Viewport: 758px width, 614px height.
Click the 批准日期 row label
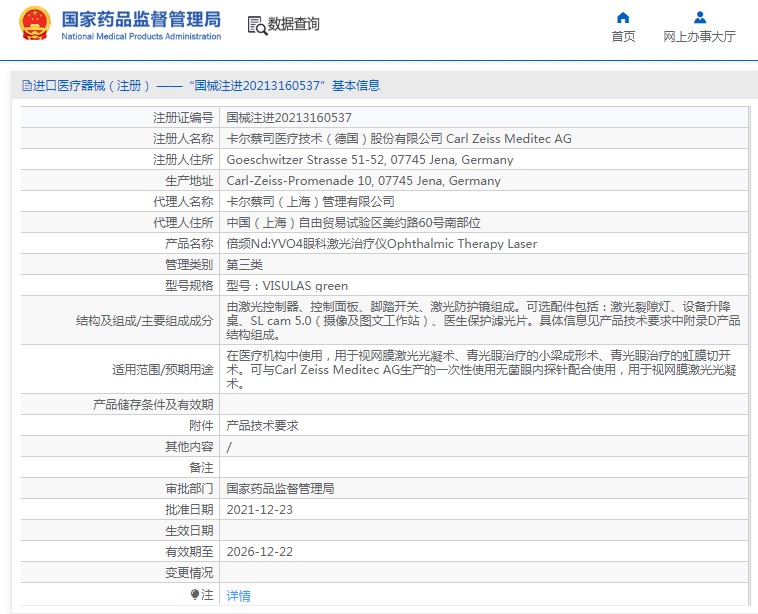click(x=189, y=510)
